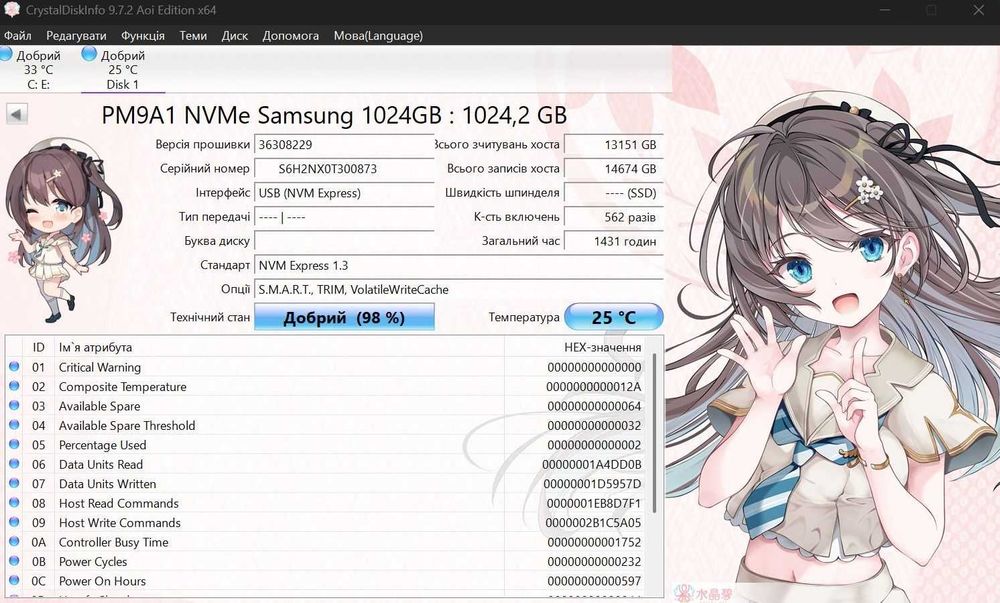Image resolution: width=1000 pixels, height=603 pixels.
Task: Click the serial number field S6H2NX0T300873
Action: tap(344, 169)
